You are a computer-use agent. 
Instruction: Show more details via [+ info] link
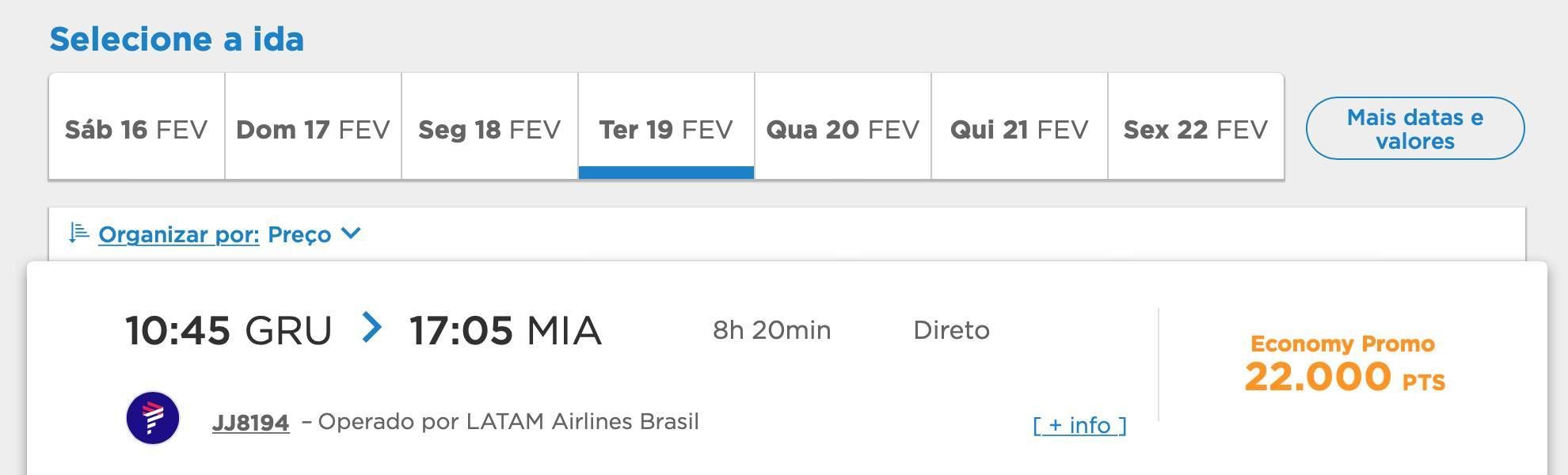click(x=1079, y=425)
